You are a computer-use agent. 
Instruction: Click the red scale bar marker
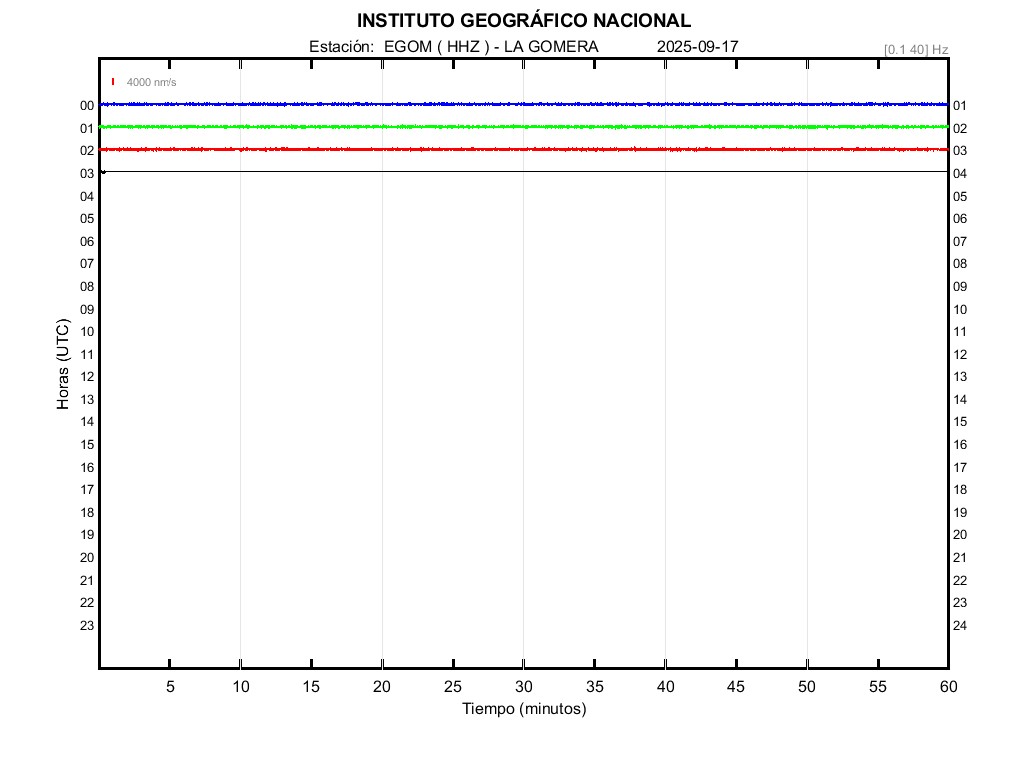pos(113,82)
